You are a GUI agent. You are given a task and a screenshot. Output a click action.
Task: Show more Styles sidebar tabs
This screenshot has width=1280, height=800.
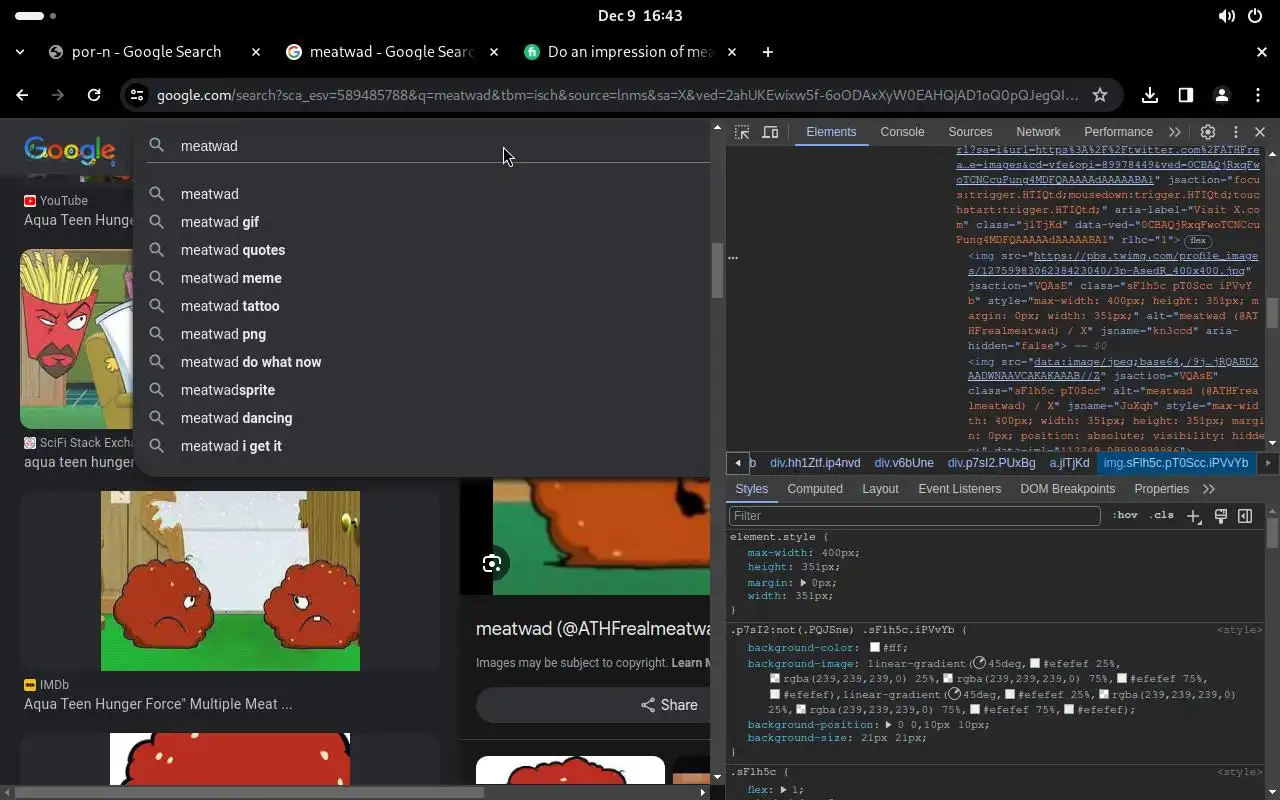(1209, 489)
